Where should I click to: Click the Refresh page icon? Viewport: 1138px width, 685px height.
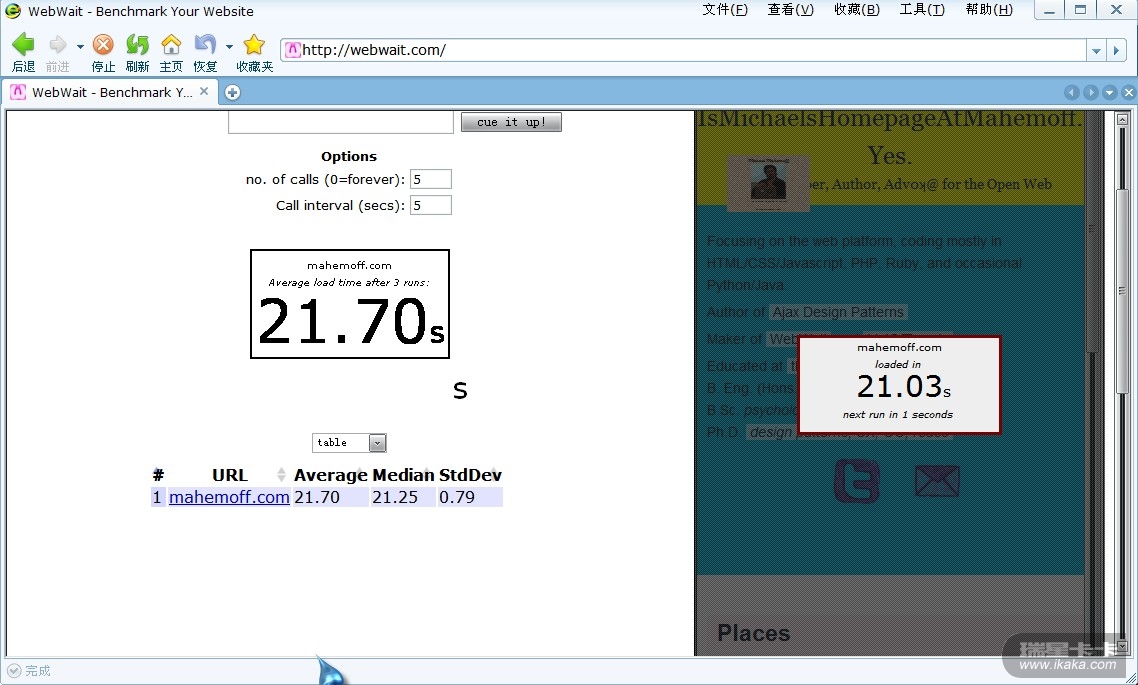[137, 45]
